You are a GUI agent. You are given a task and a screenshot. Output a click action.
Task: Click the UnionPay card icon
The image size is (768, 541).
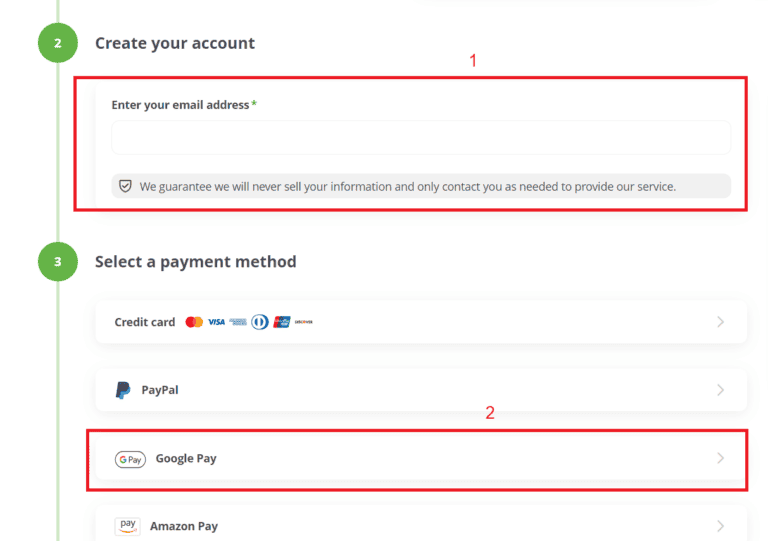coord(281,322)
